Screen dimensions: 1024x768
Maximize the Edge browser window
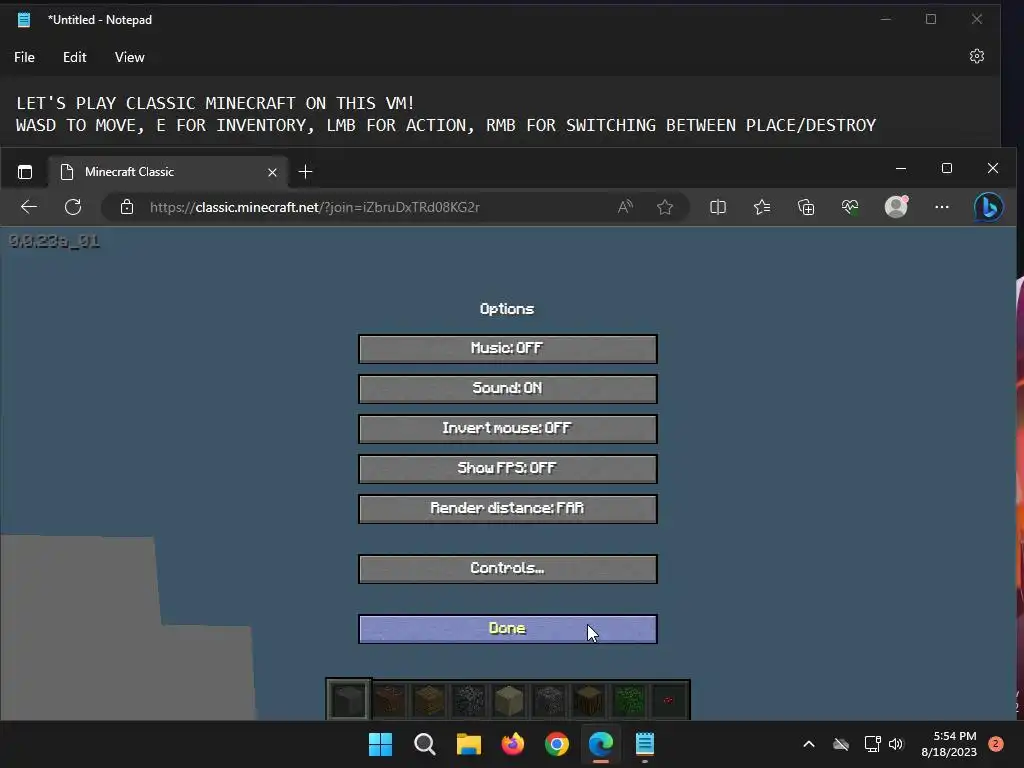click(x=947, y=168)
